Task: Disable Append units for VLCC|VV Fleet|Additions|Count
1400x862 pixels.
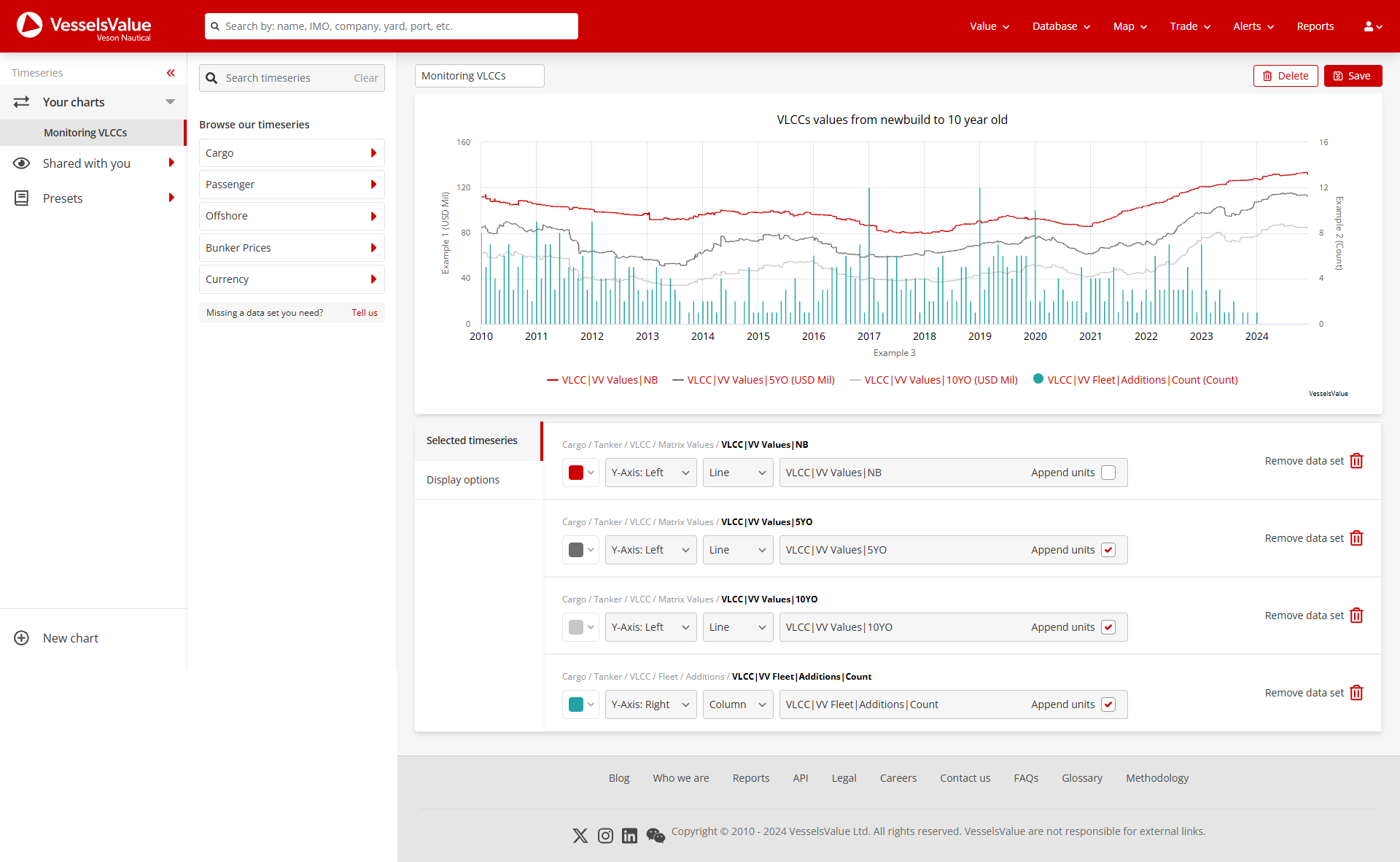Action: pos(1108,704)
